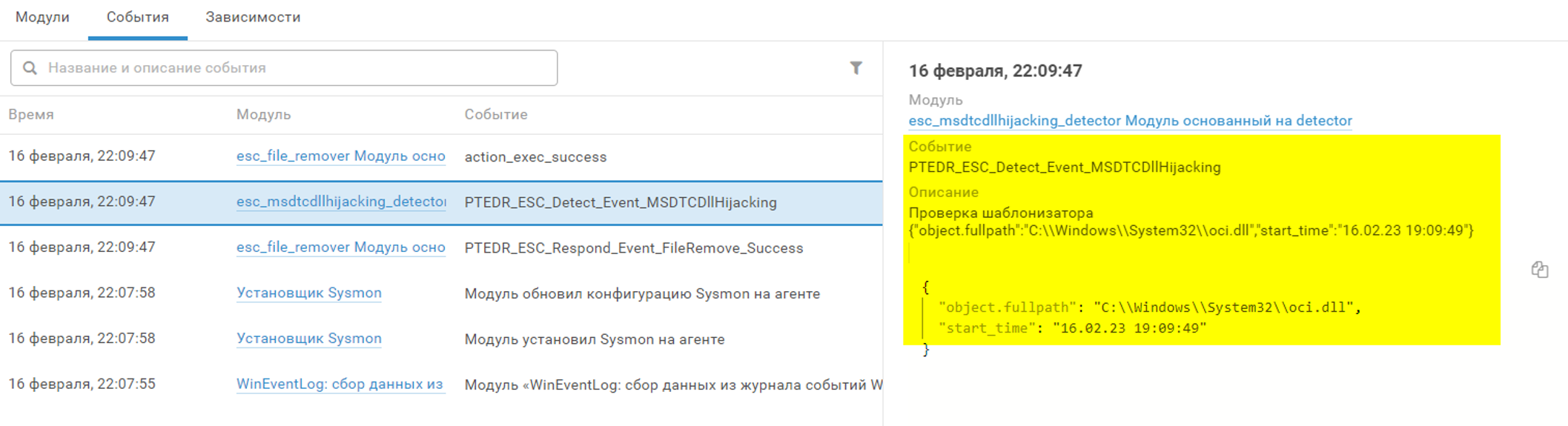Click the Событие column header
The image size is (1568, 426).
click(x=496, y=115)
